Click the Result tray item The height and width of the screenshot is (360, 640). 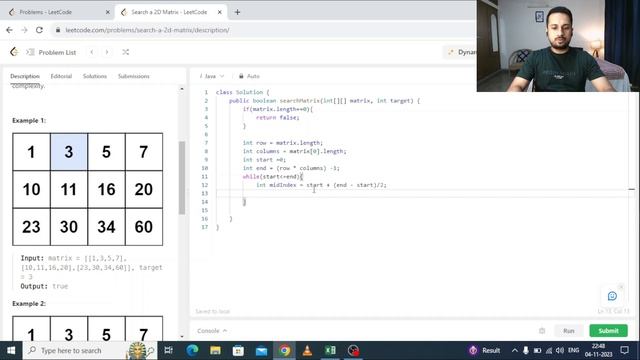485,351
